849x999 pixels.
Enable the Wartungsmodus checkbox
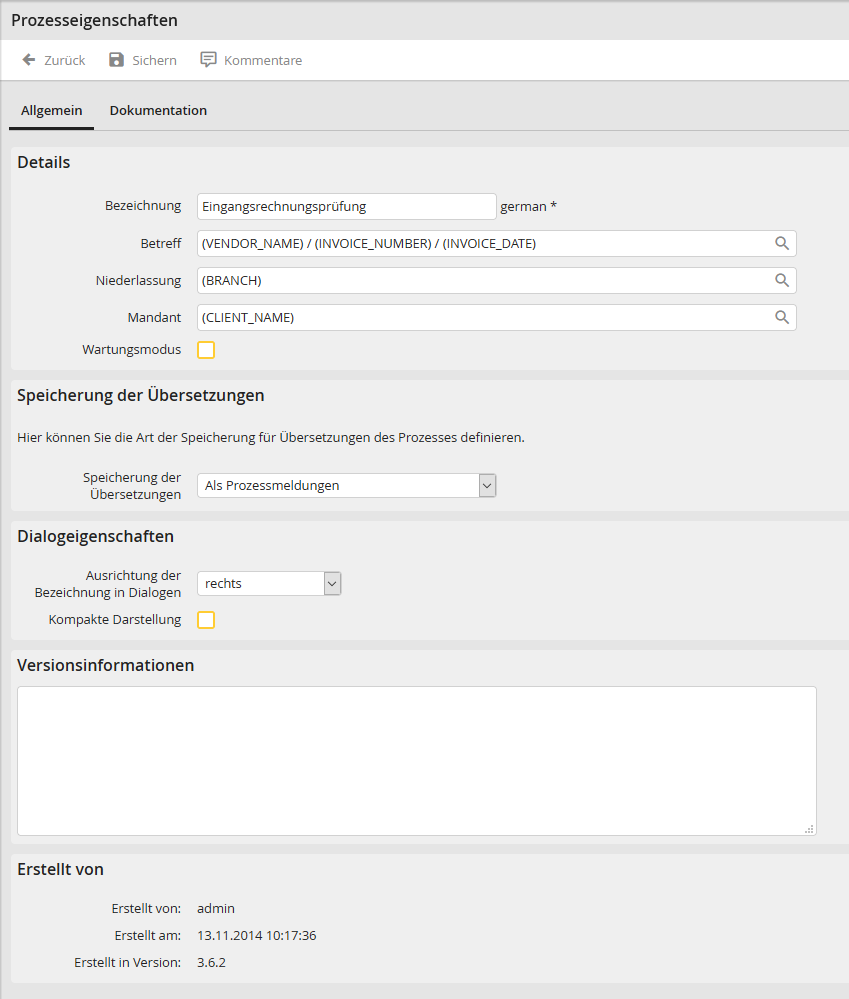[x=206, y=350]
